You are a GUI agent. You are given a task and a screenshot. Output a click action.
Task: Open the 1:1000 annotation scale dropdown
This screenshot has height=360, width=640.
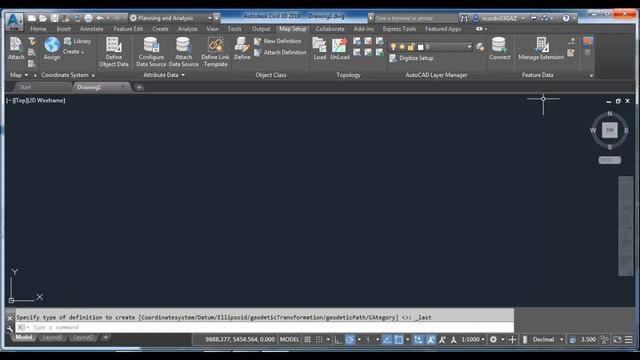473,340
